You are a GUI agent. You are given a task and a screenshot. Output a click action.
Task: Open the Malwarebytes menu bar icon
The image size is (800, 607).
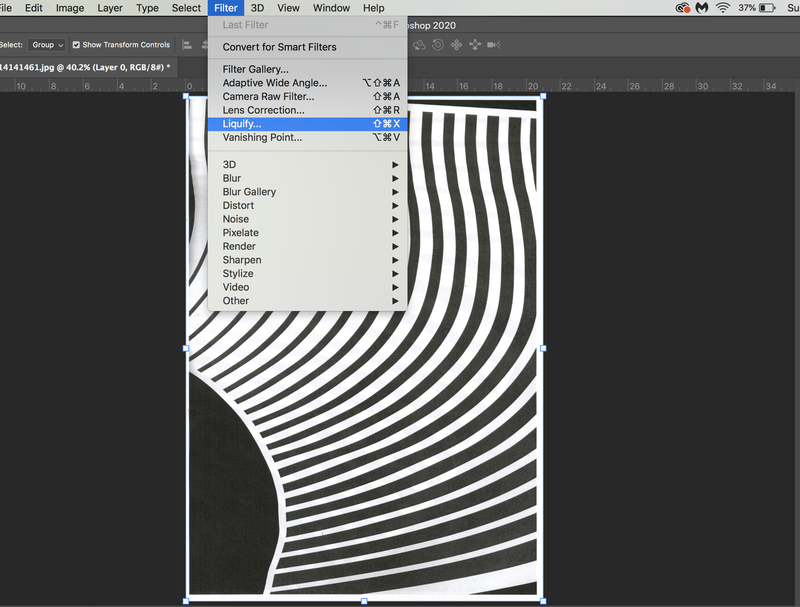pos(702,8)
